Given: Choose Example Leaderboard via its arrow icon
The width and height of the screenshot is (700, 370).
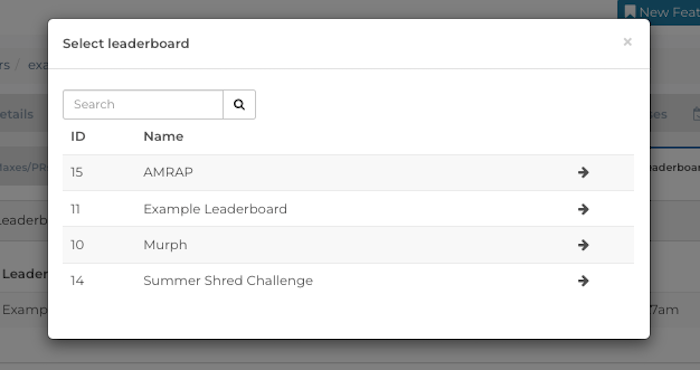Looking at the screenshot, I should click(583, 209).
